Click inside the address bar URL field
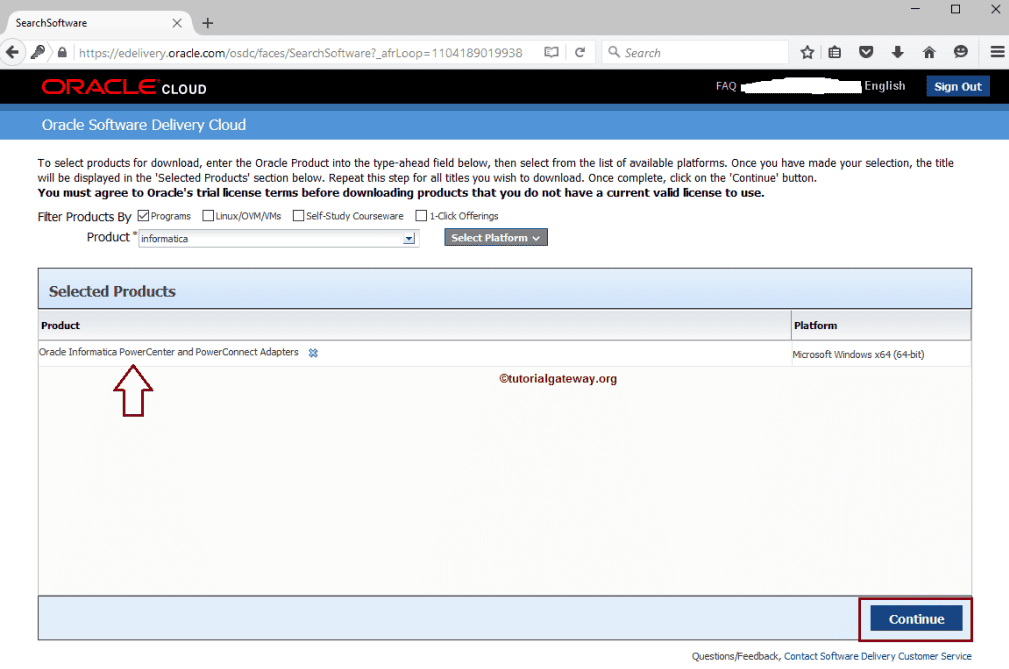The width and height of the screenshot is (1009, 669). (300, 51)
